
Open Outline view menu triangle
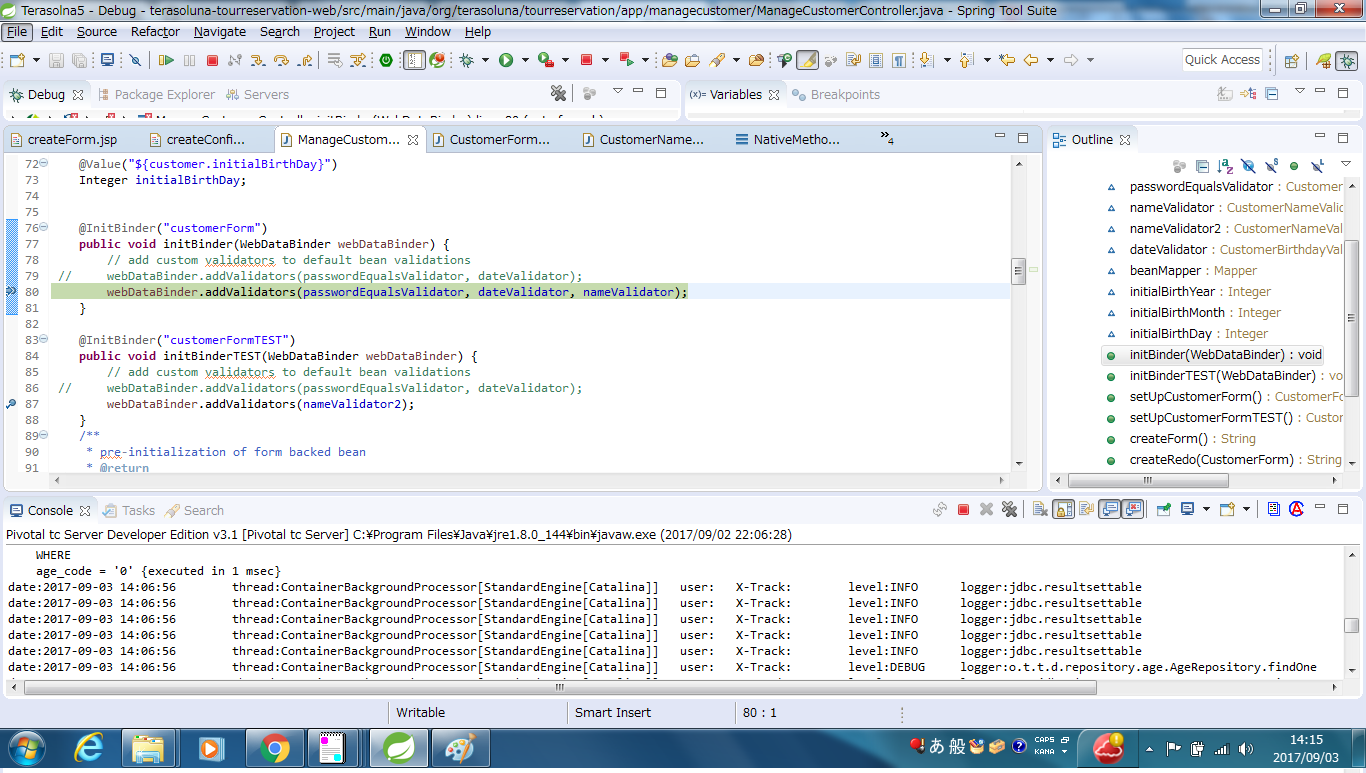[x=1346, y=163]
